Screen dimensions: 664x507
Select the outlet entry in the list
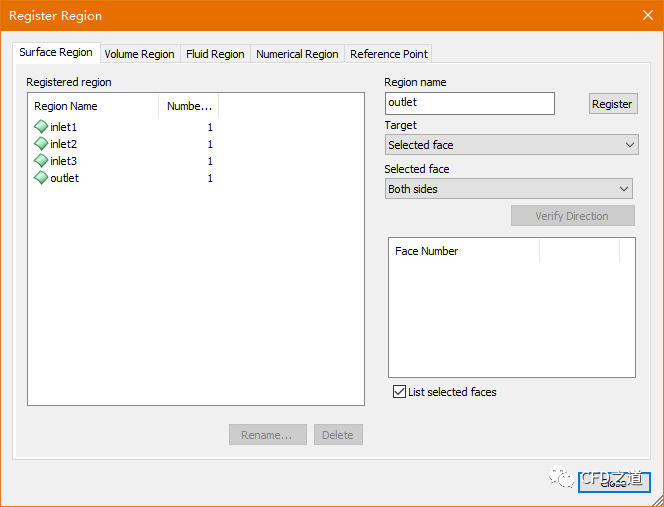pyautogui.click(x=64, y=178)
